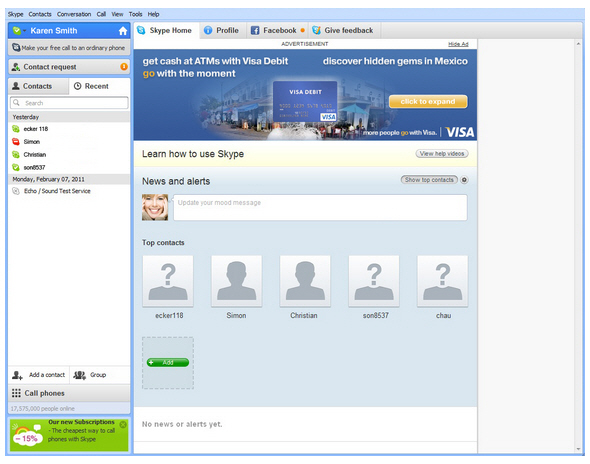This screenshot has width=590, height=464.
Task: Click the green status icon by Karen Smith
Action: point(17,31)
